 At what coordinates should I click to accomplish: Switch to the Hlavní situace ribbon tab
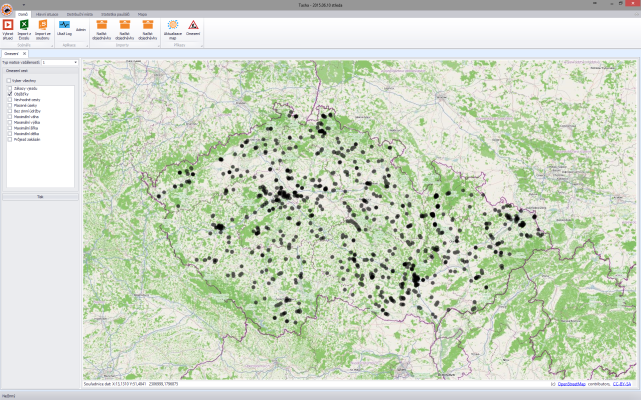click(47, 14)
